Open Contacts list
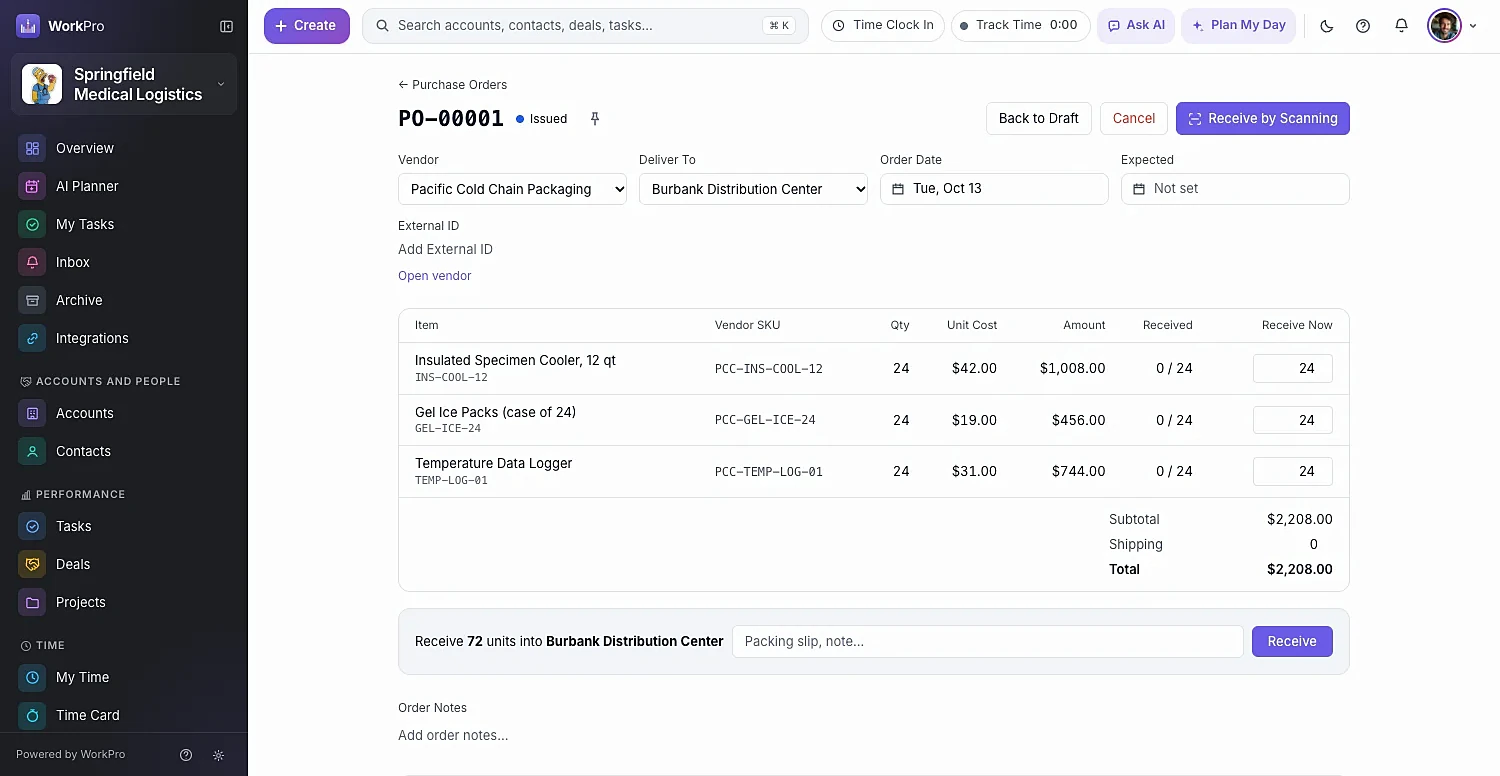The width and height of the screenshot is (1500, 776). (124, 451)
